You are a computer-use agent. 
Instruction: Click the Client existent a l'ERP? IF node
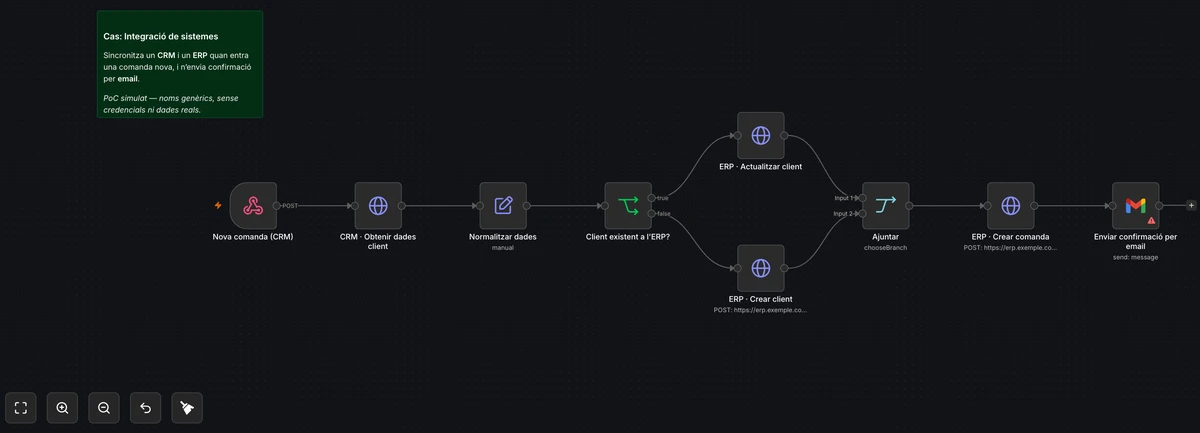click(x=628, y=205)
